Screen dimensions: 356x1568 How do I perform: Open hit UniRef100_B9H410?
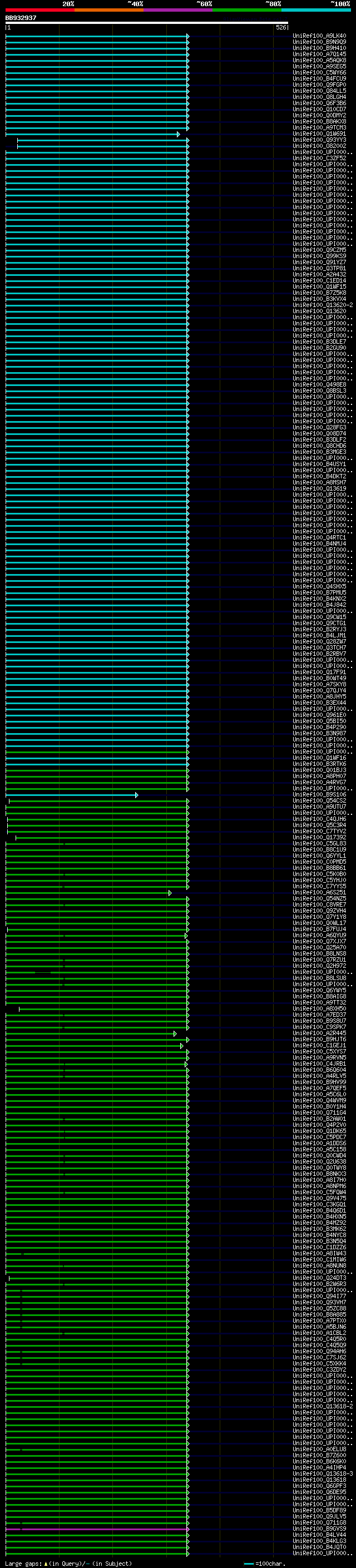(x=319, y=48)
